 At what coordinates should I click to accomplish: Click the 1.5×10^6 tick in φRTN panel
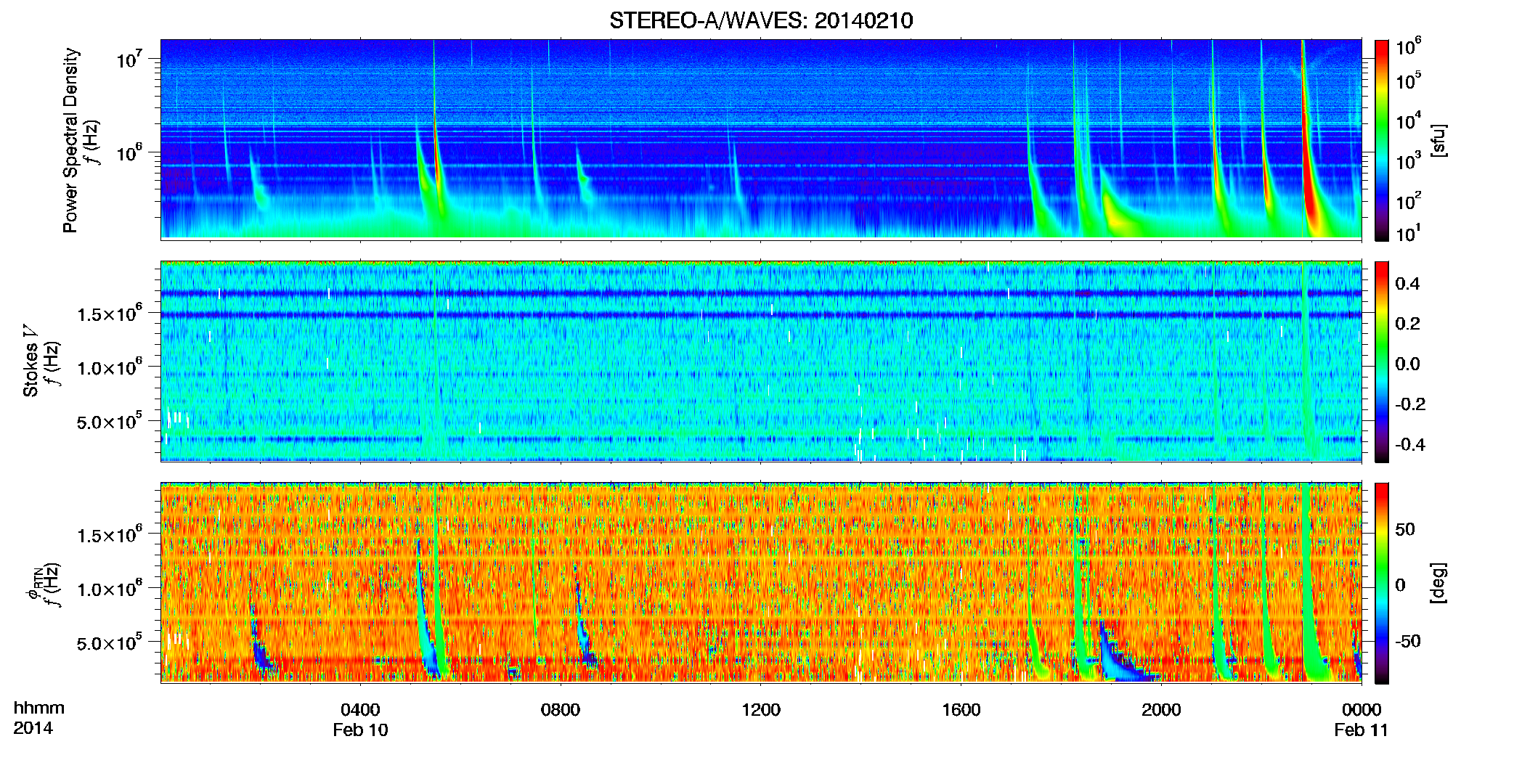110,534
